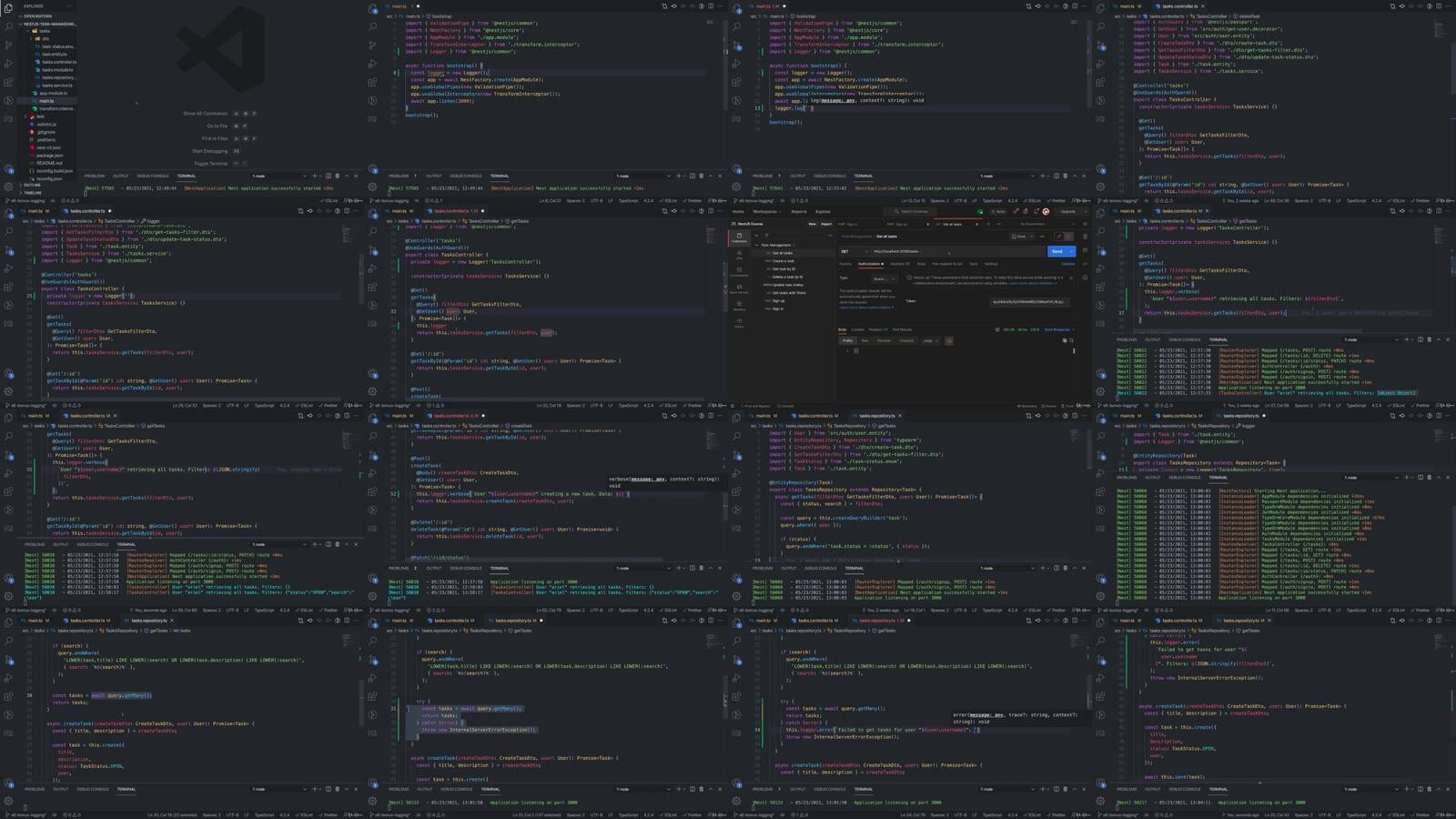Click the blue Send button in Postman

(1057, 251)
